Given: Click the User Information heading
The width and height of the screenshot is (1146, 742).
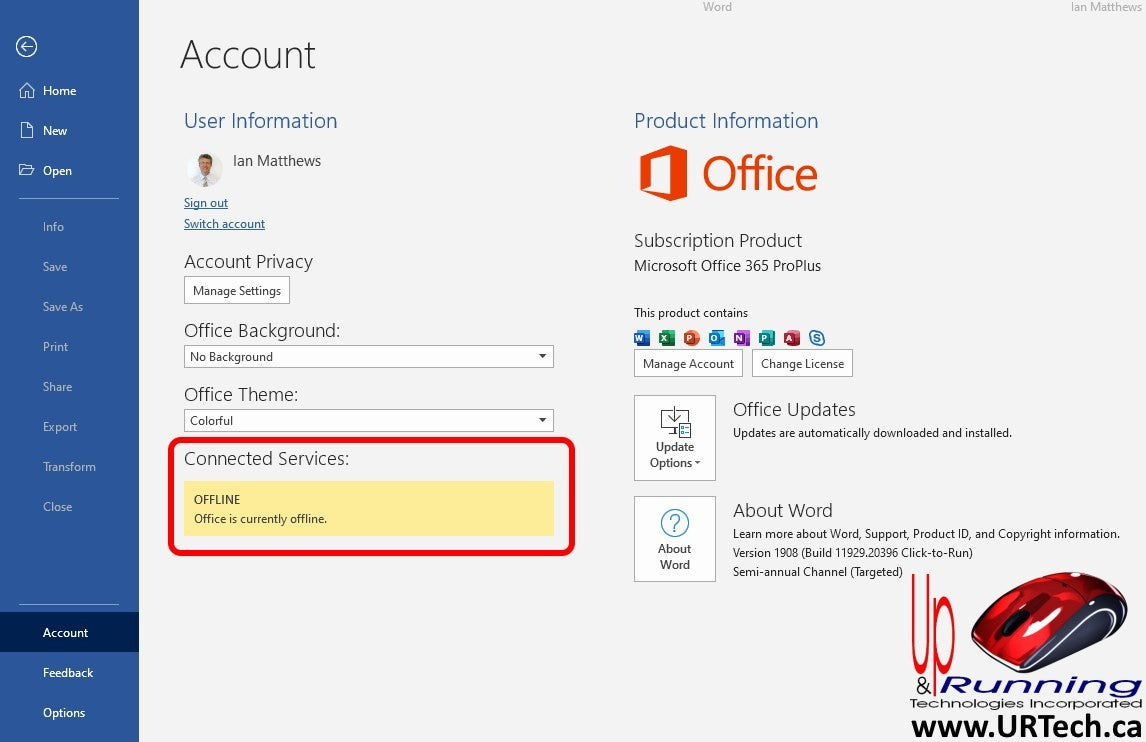Looking at the screenshot, I should (261, 121).
